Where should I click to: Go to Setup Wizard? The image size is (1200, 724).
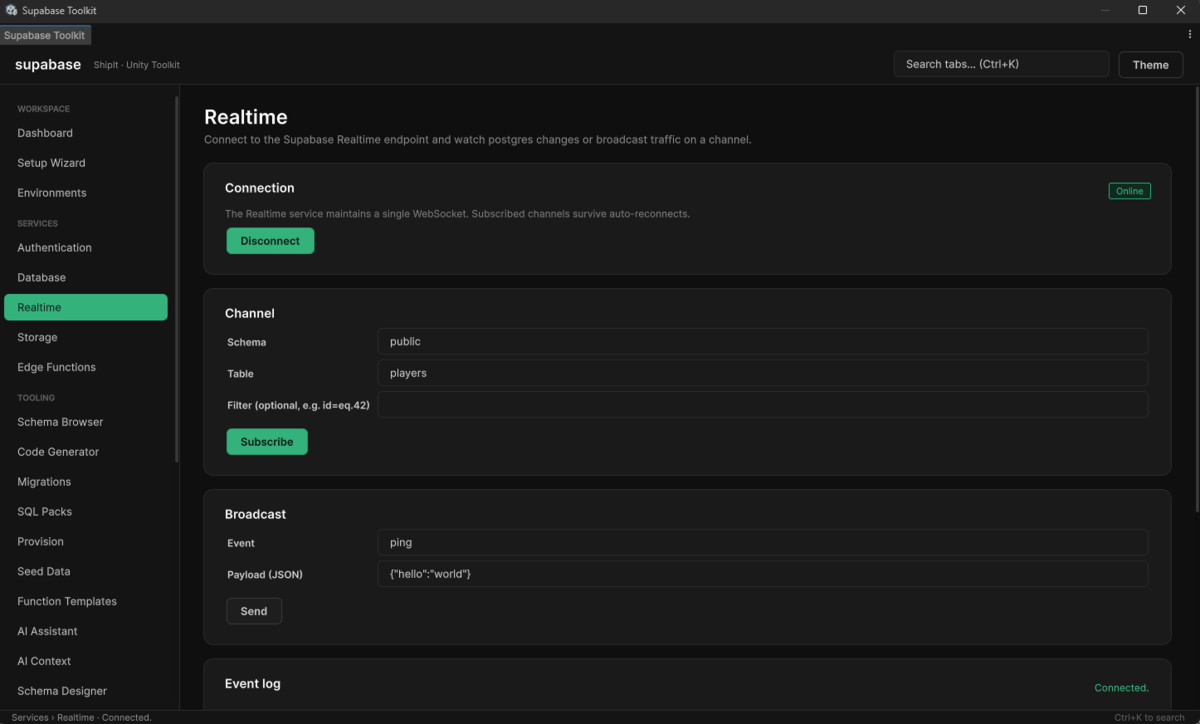86,163
